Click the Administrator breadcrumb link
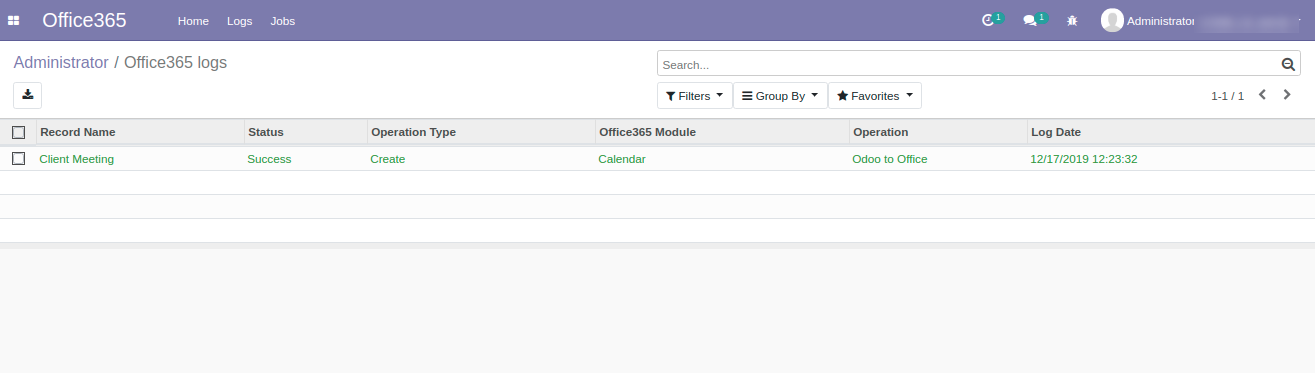This screenshot has height=373, width=1315. point(61,62)
